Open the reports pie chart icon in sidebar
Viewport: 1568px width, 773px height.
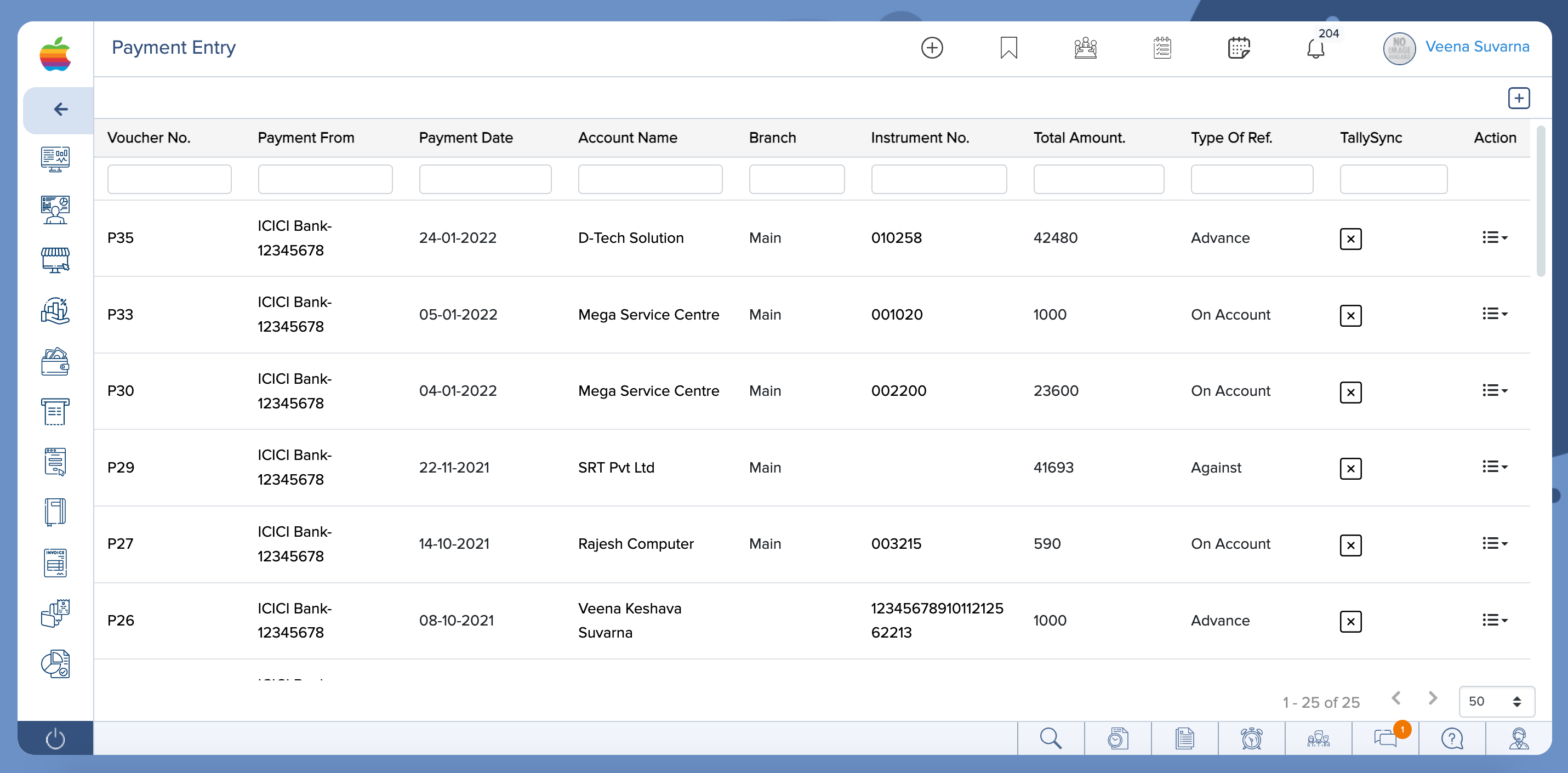pos(55,664)
